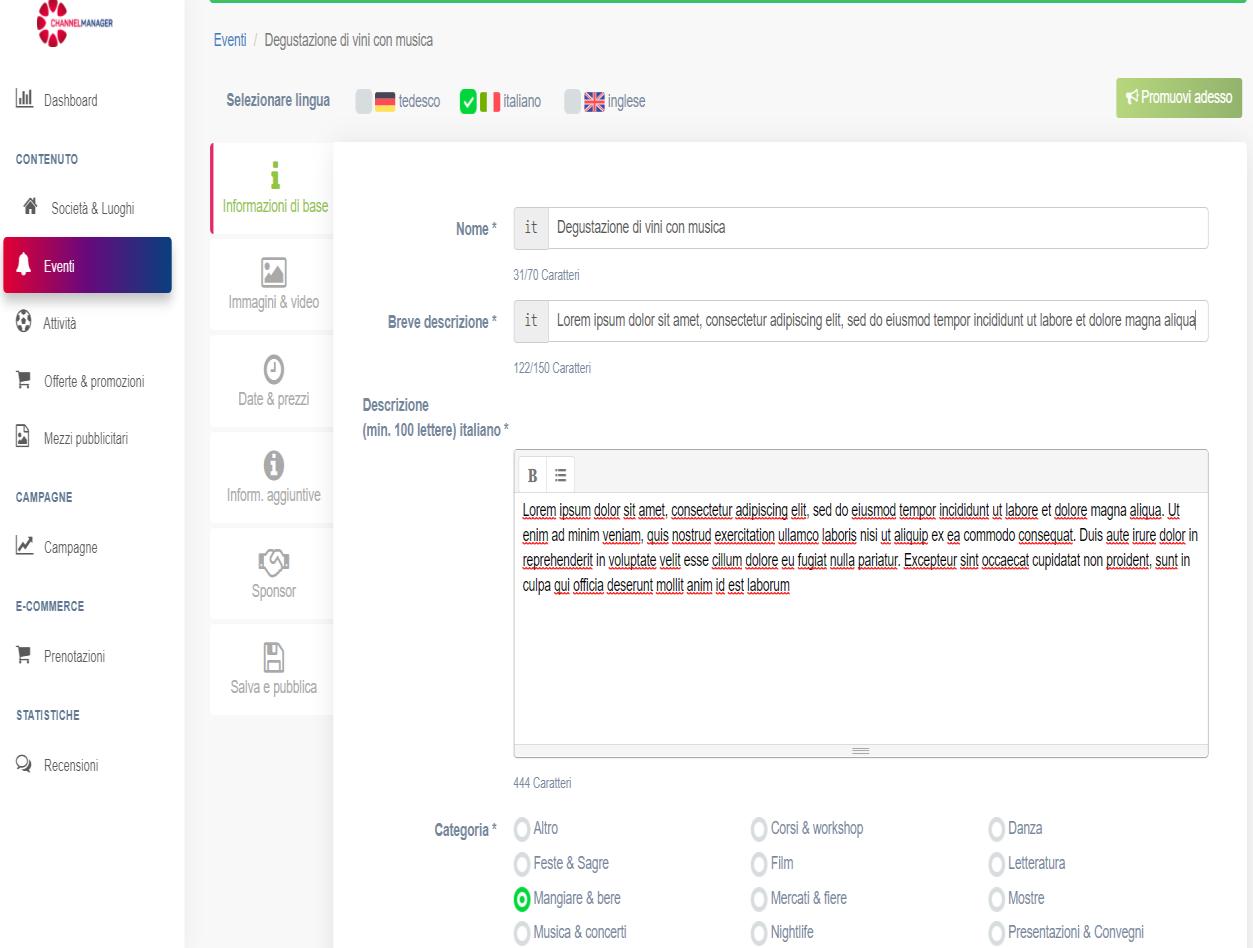Select the Corsi & workshop category
The height and width of the screenshot is (948, 1253).
pyautogui.click(x=760, y=828)
